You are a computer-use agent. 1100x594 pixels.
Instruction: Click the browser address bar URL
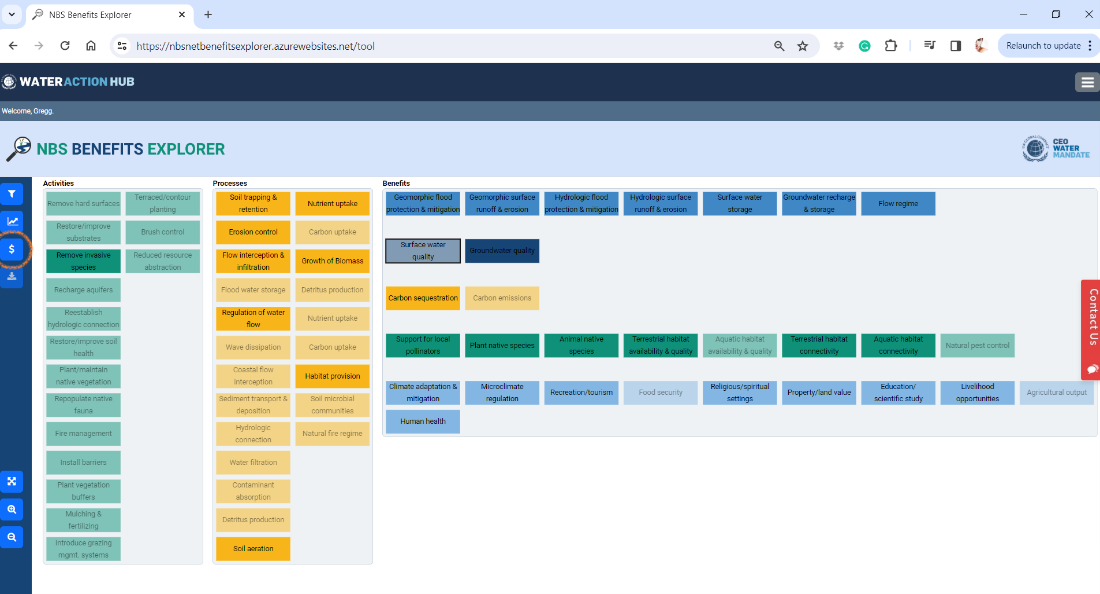click(255, 46)
